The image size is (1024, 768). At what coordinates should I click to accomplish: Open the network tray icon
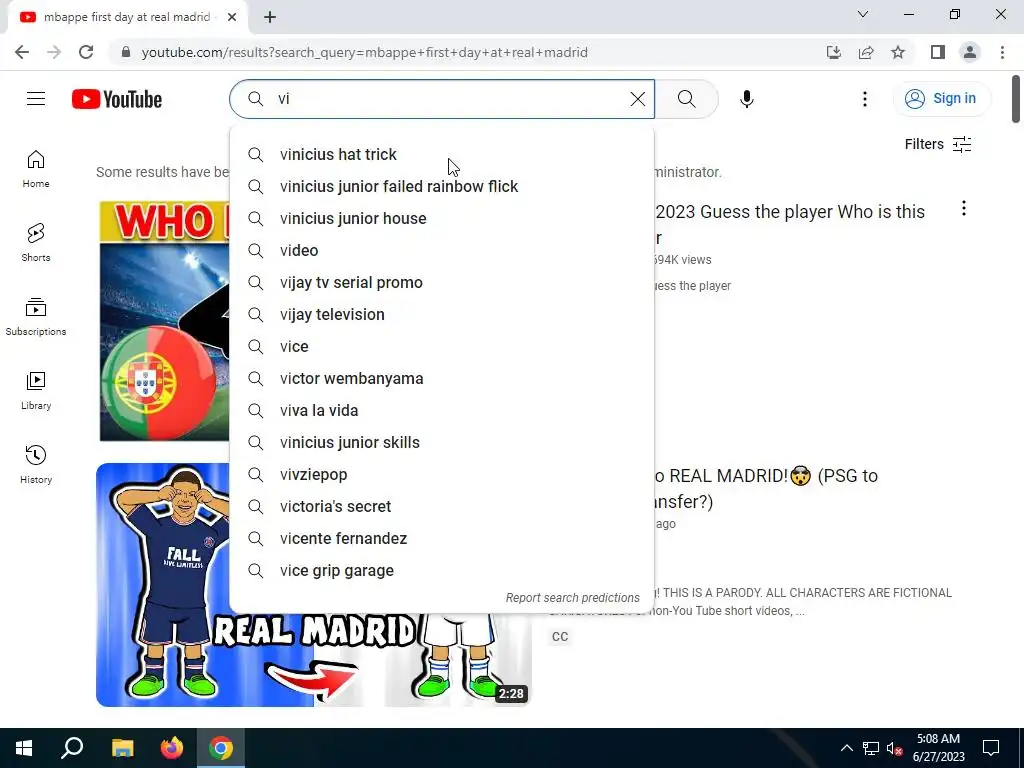pyautogui.click(x=871, y=748)
